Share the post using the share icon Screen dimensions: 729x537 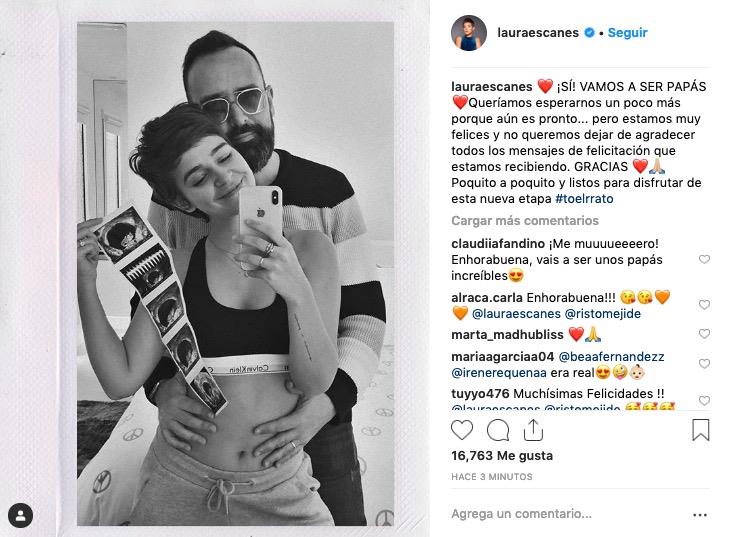[x=533, y=430]
